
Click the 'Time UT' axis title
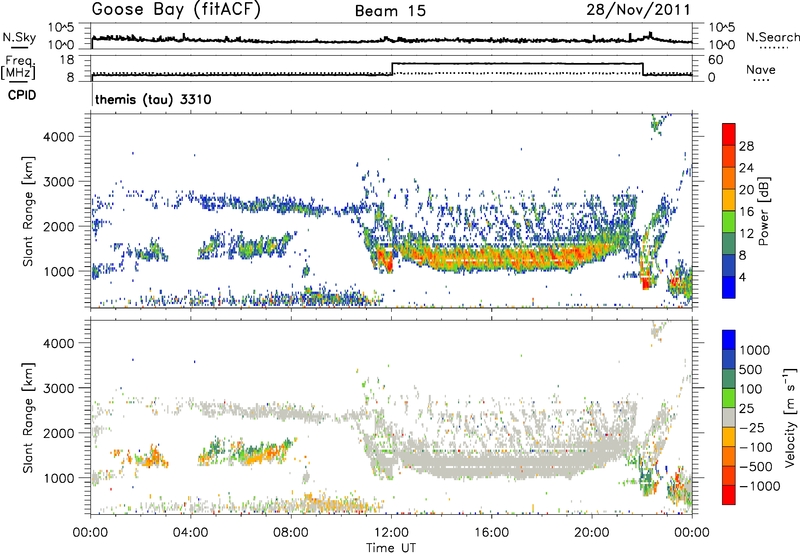[391, 547]
